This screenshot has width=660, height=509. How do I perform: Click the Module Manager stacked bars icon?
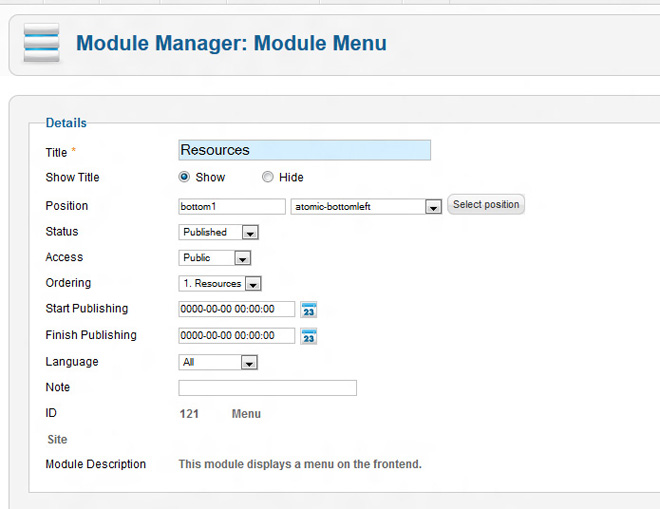tap(41, 45)
